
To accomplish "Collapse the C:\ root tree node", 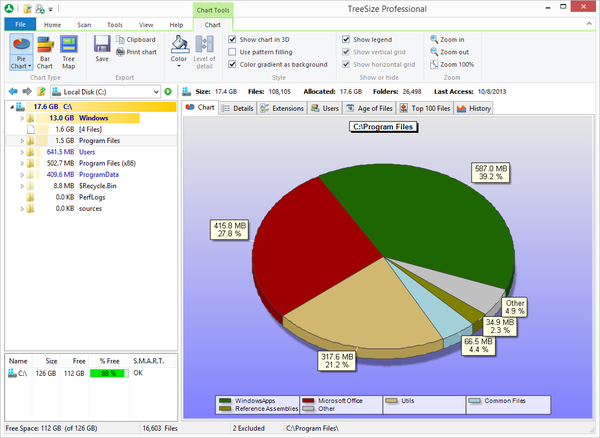I will click(12, 107).
